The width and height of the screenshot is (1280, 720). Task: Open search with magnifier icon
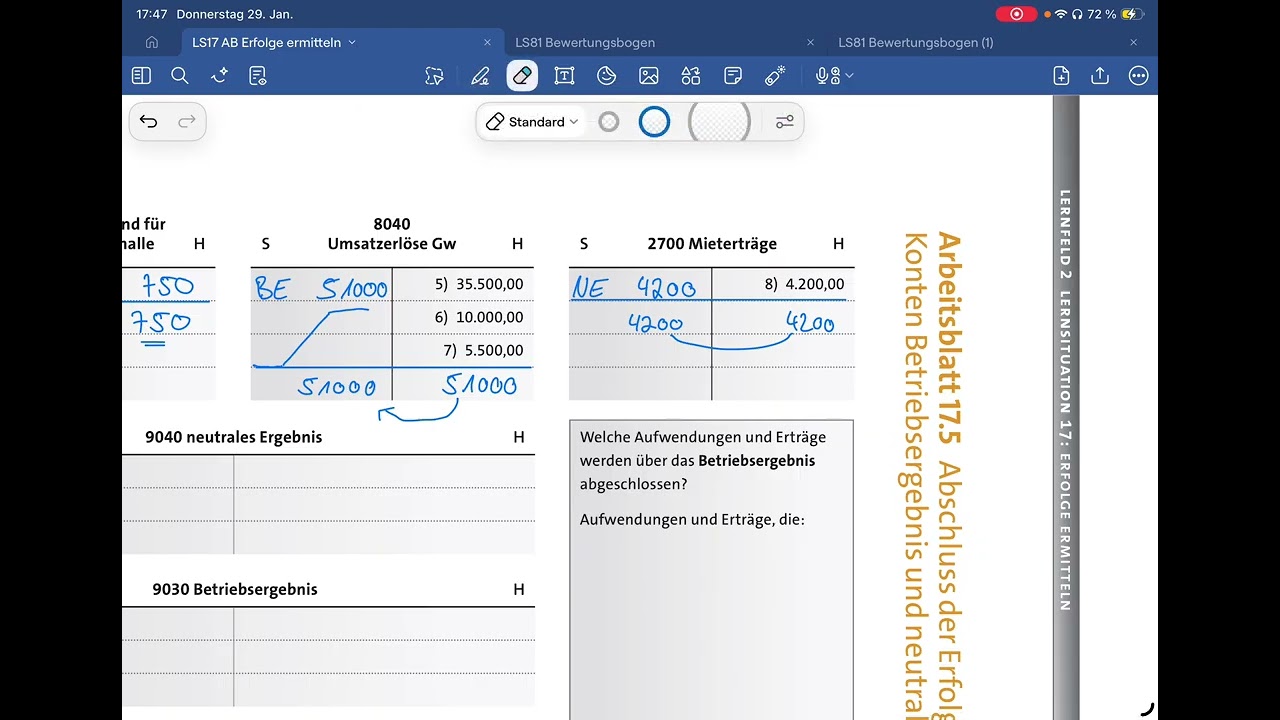180,76
